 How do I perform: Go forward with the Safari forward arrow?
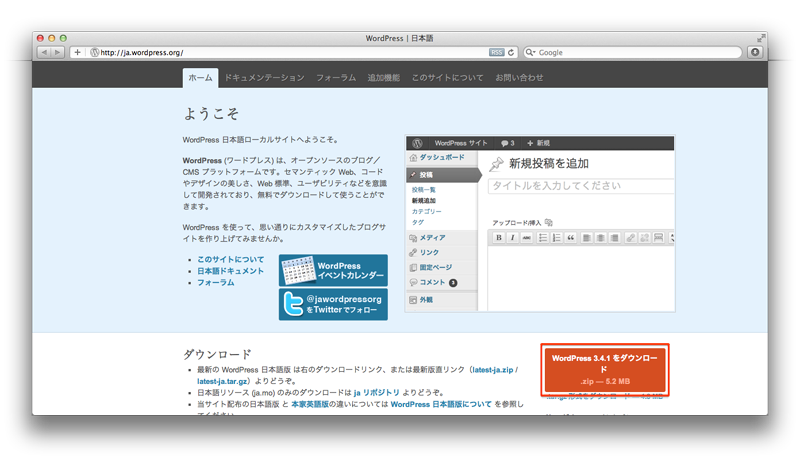click(58, 52)
